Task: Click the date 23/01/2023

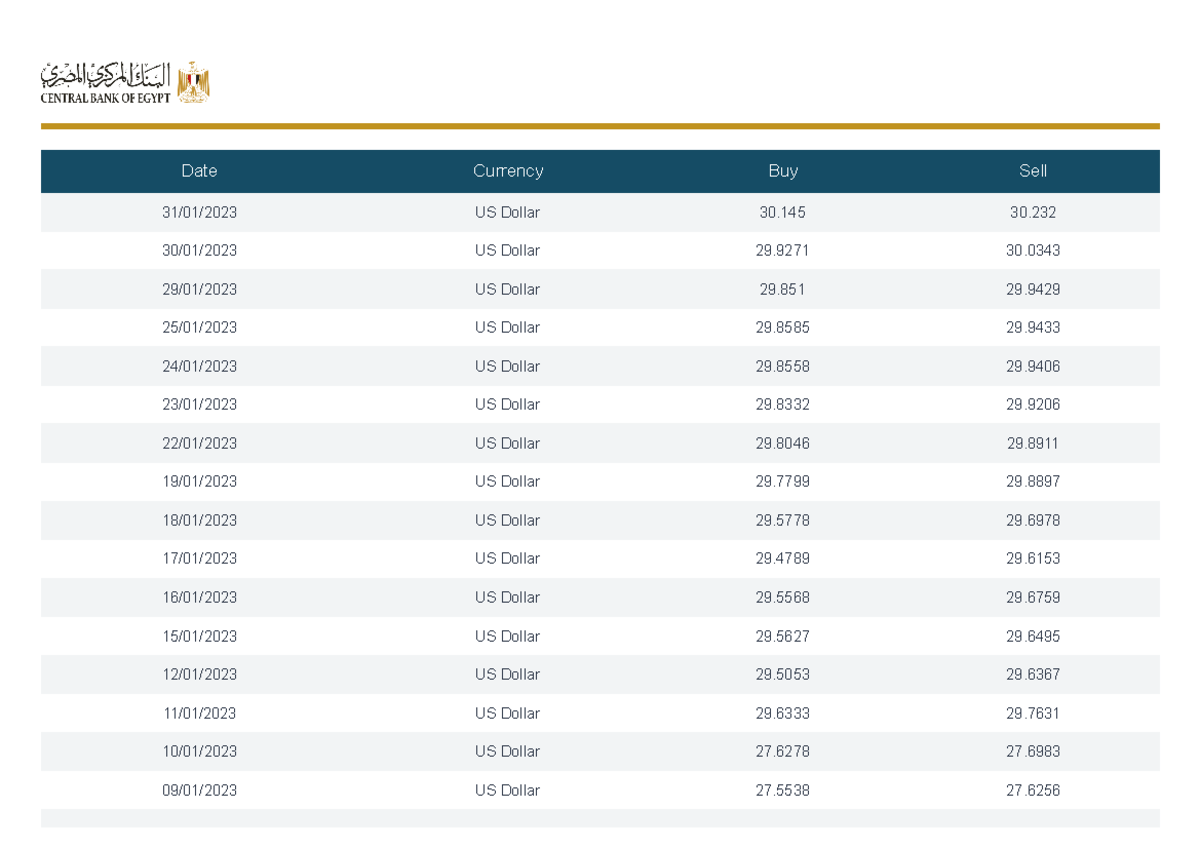Action: (199, 405)
